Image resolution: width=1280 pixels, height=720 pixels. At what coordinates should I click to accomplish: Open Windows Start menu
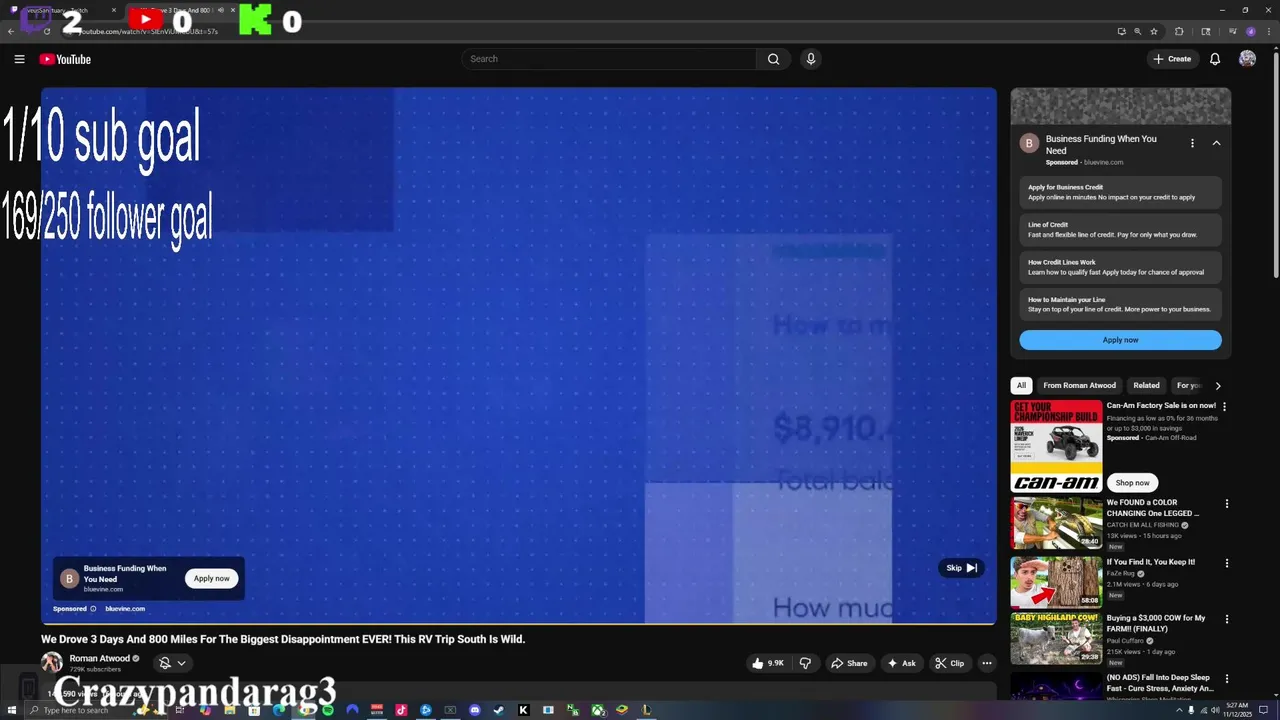coord(12,710)
